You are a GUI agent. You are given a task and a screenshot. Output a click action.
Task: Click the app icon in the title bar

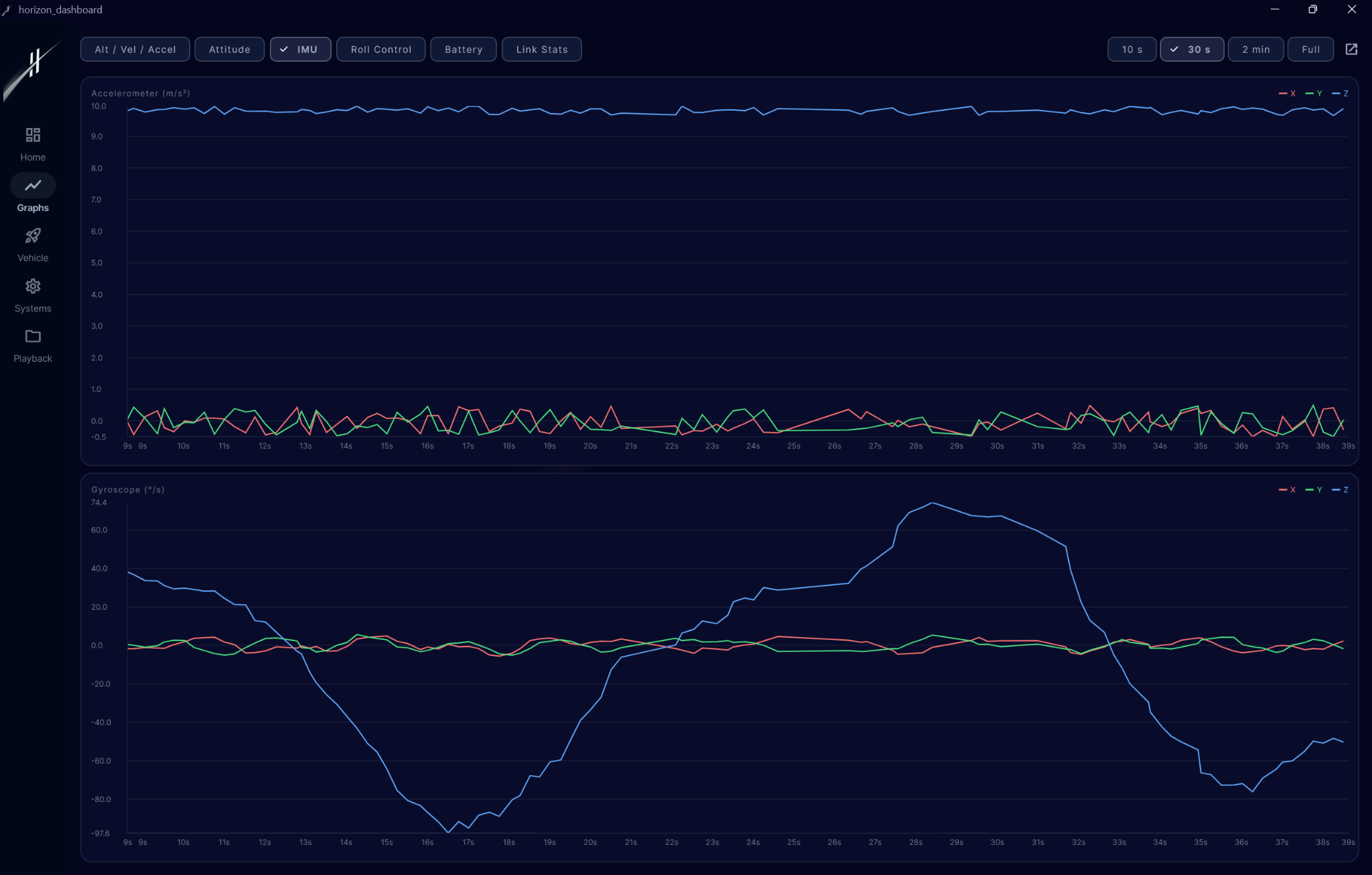pos(8,9)
